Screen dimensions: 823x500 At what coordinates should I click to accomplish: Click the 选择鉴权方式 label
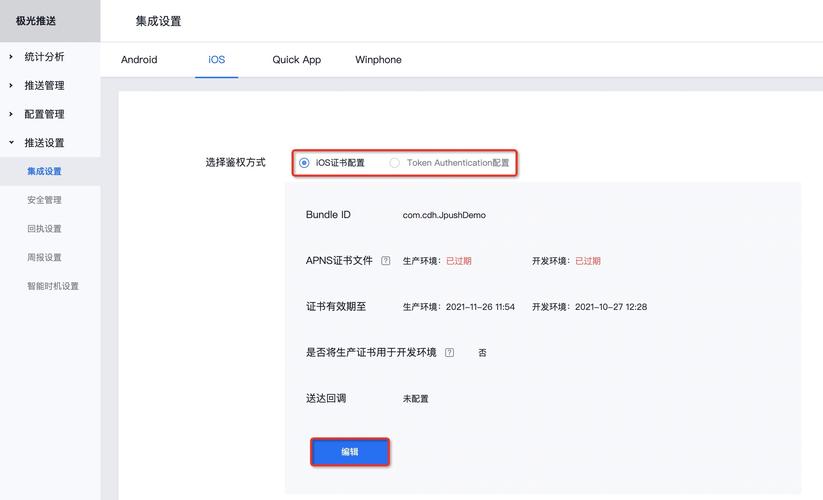tap(236, 163)
